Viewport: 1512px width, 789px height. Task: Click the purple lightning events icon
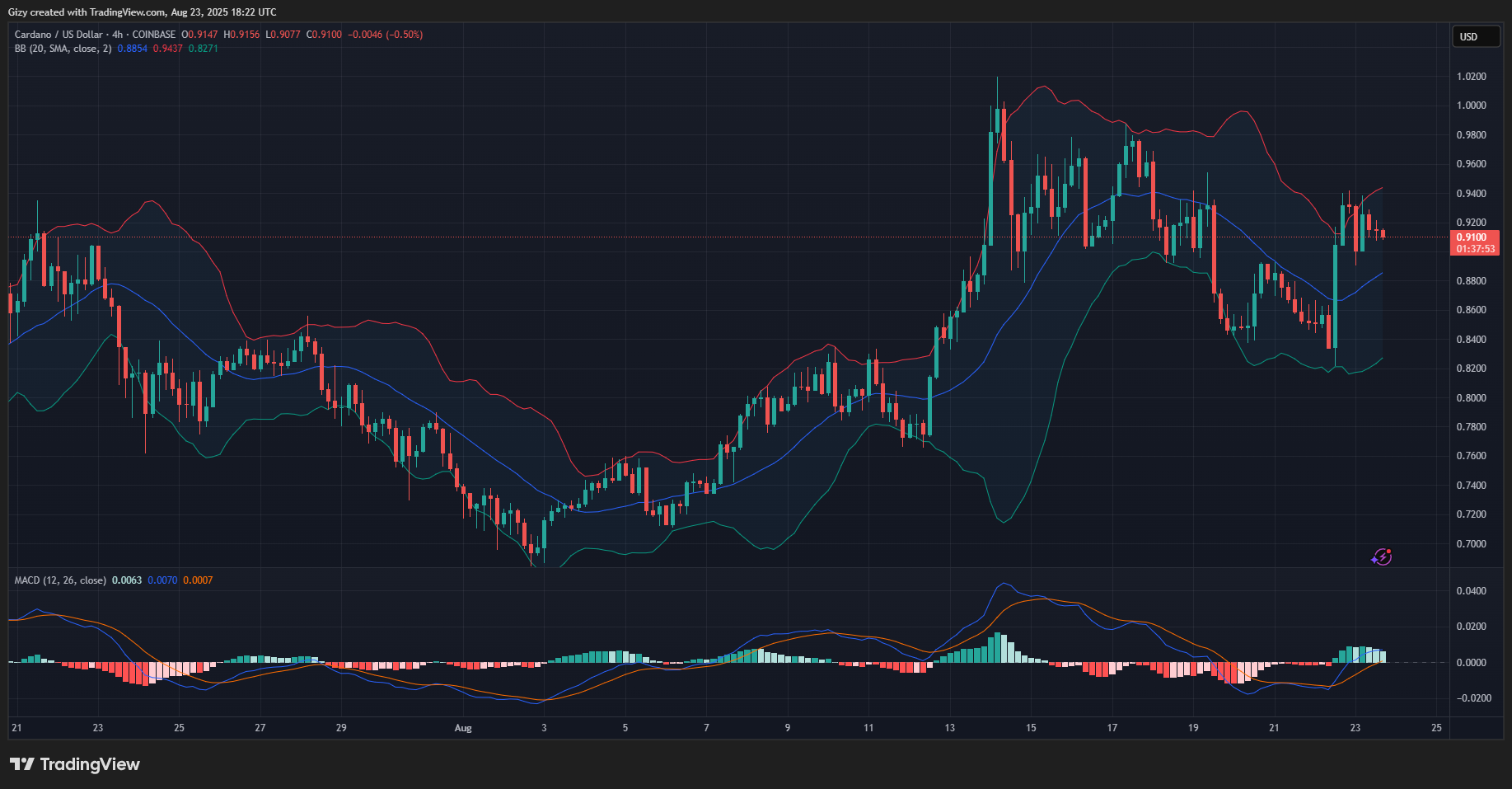pyautogui.click(x=1382, y=557)
